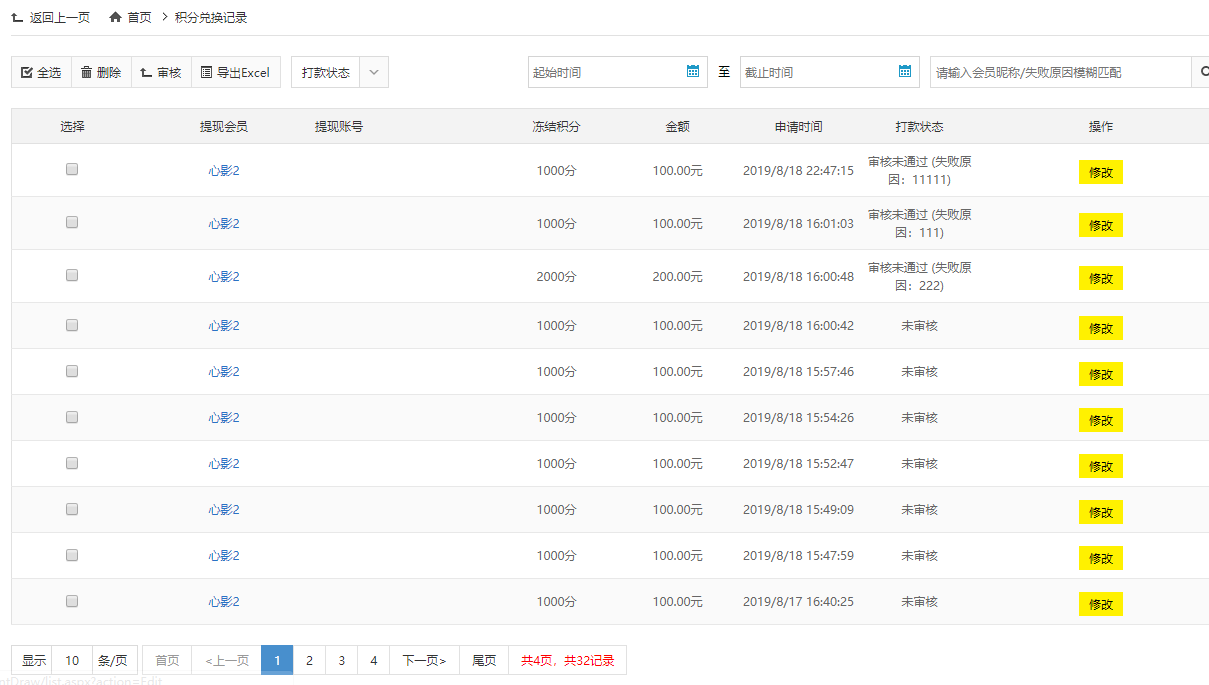1209x685 pixels.
Task: Tick checkbox for row 2019/8/18 16:01:03
Action: click(x=72, y=222)
